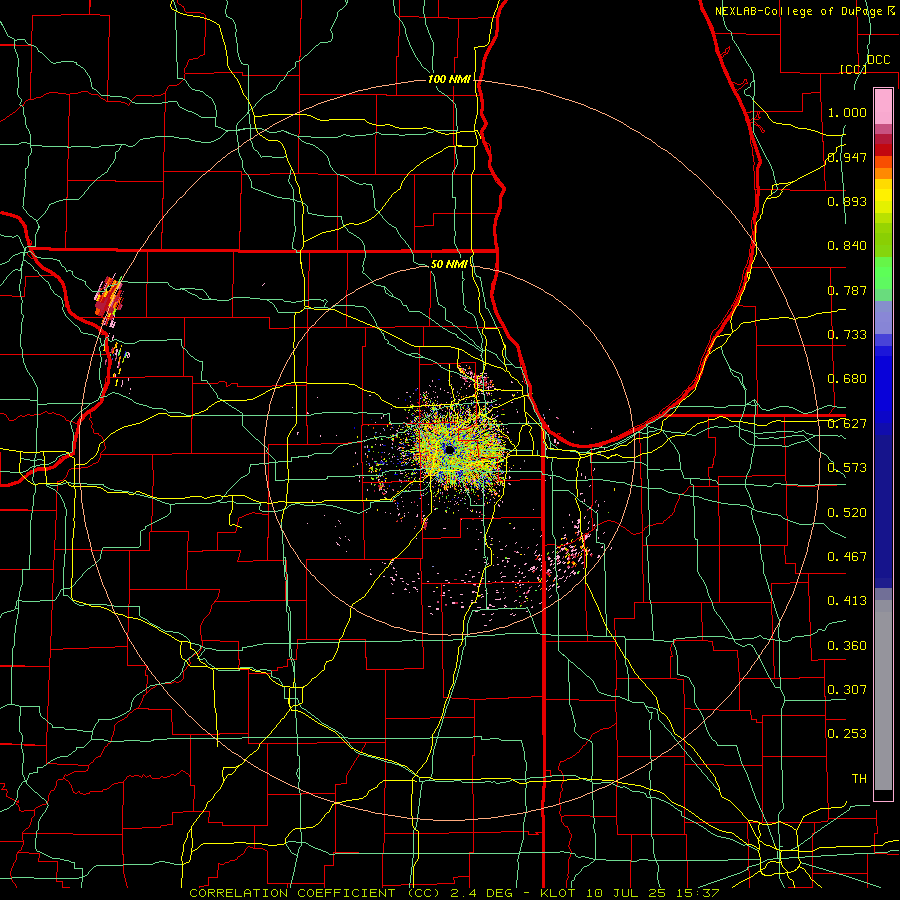Click the TH threshold label

859,779
